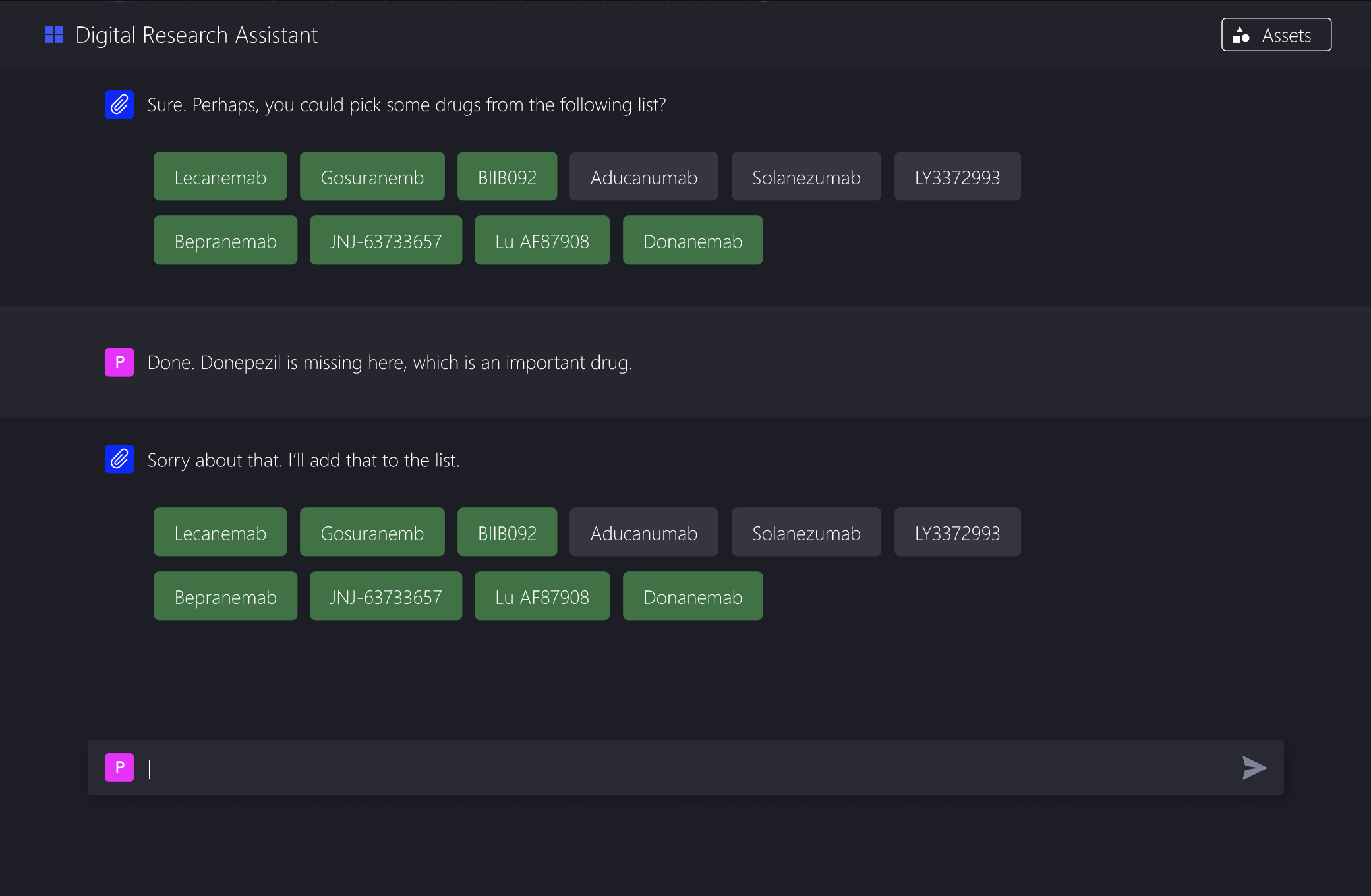Click the send arrow icon
The height and width of the screenshot is (896, 1371).
(1254, 768)
